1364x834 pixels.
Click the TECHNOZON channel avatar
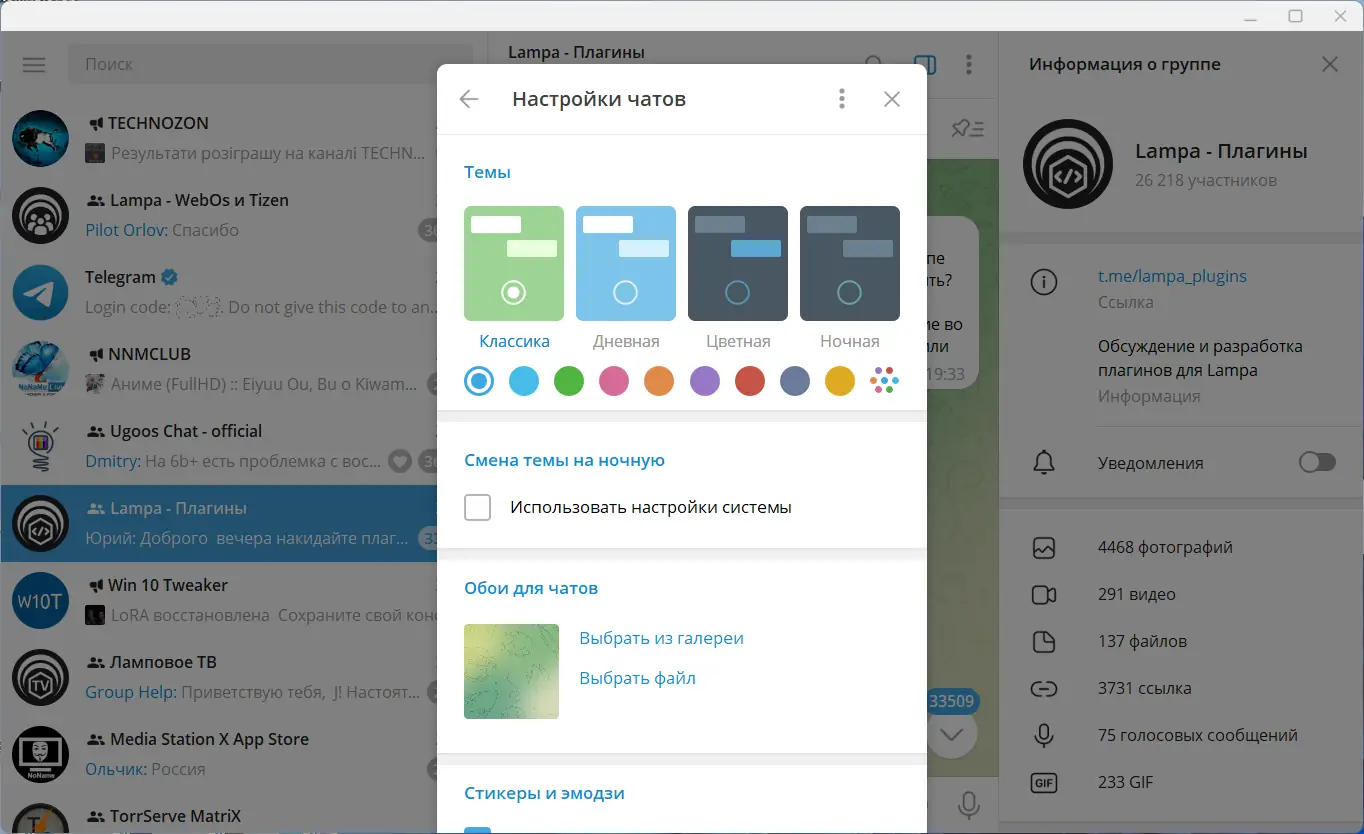tap(40, 139)
